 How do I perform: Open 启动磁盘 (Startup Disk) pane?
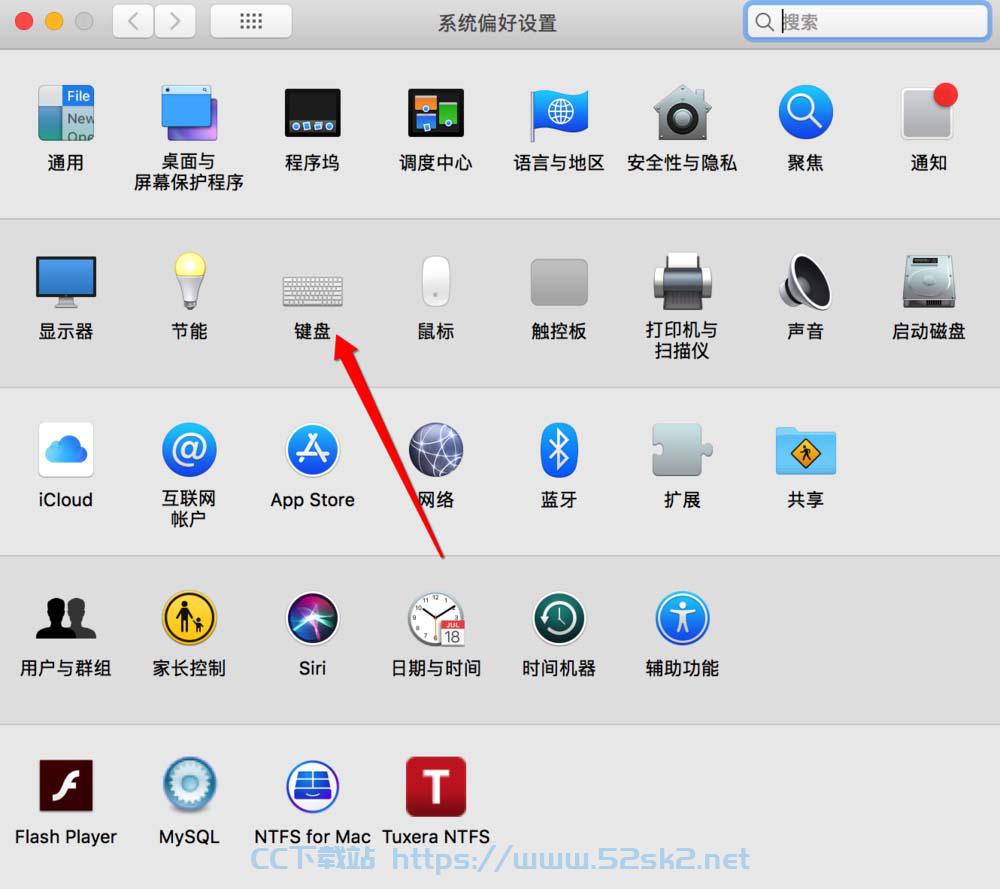(x=929, y=281)
